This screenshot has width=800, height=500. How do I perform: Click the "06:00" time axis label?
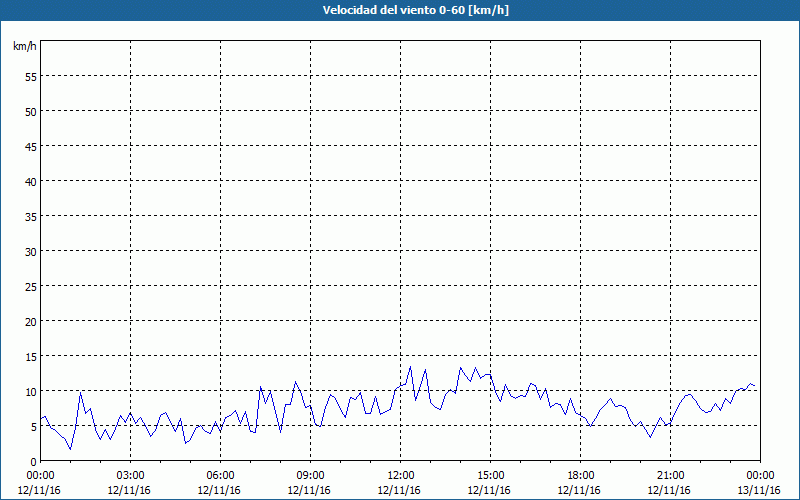220,476
